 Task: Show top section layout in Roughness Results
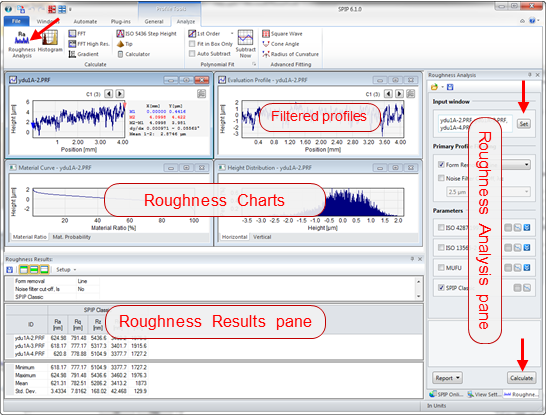click(x=24, y=270)
